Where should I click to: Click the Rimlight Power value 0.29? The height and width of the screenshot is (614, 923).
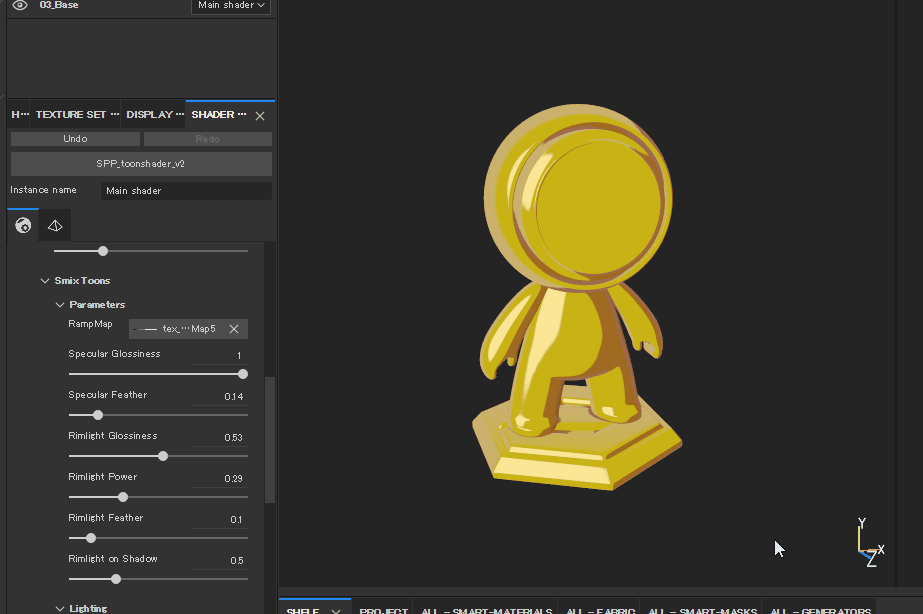coord(234,479)
